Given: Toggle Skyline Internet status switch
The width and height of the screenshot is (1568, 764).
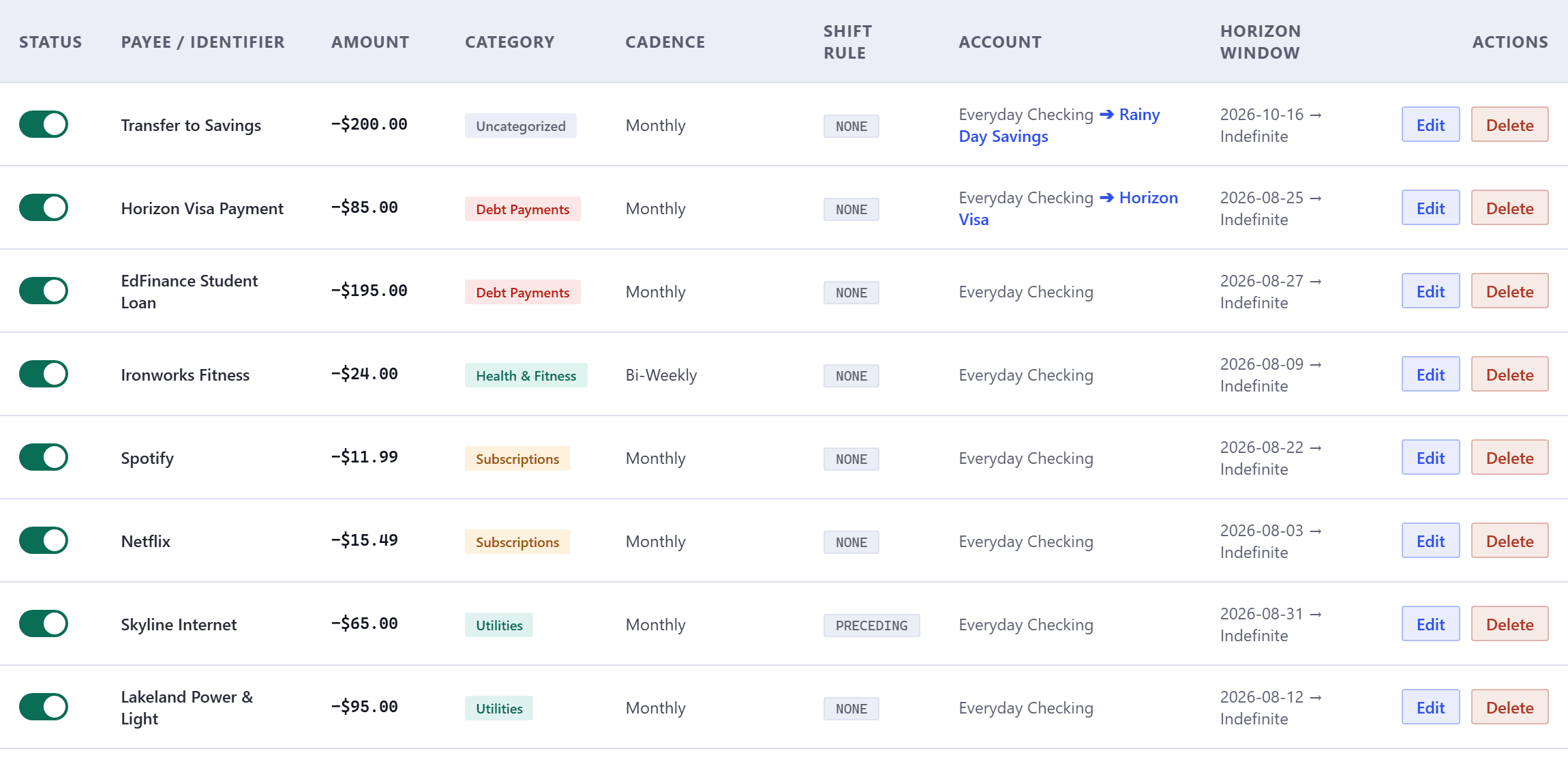Looking at the screenshot, I should tap(44, 623).
